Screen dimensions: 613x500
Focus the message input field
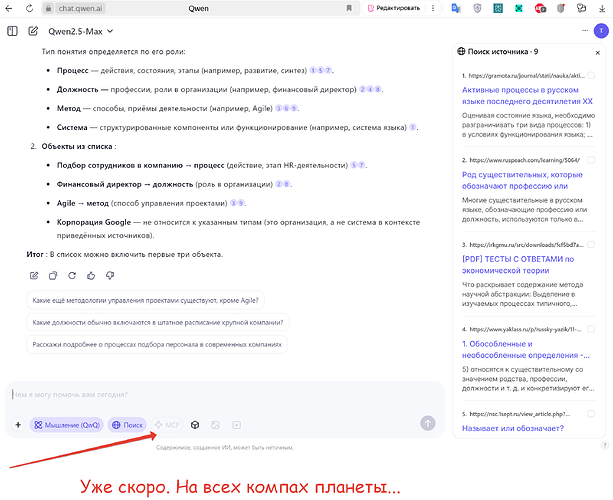[x=225, y=394]
